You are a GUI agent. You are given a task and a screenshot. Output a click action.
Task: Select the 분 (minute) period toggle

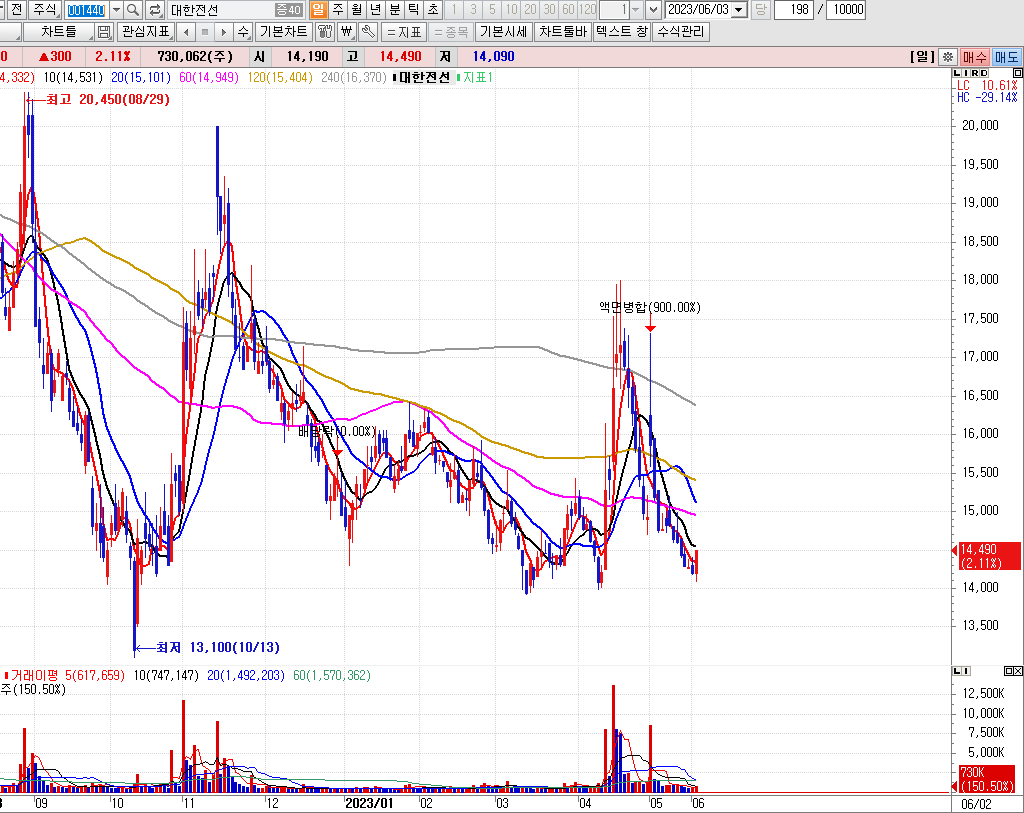pyautogui.click(x=394, y=10)
